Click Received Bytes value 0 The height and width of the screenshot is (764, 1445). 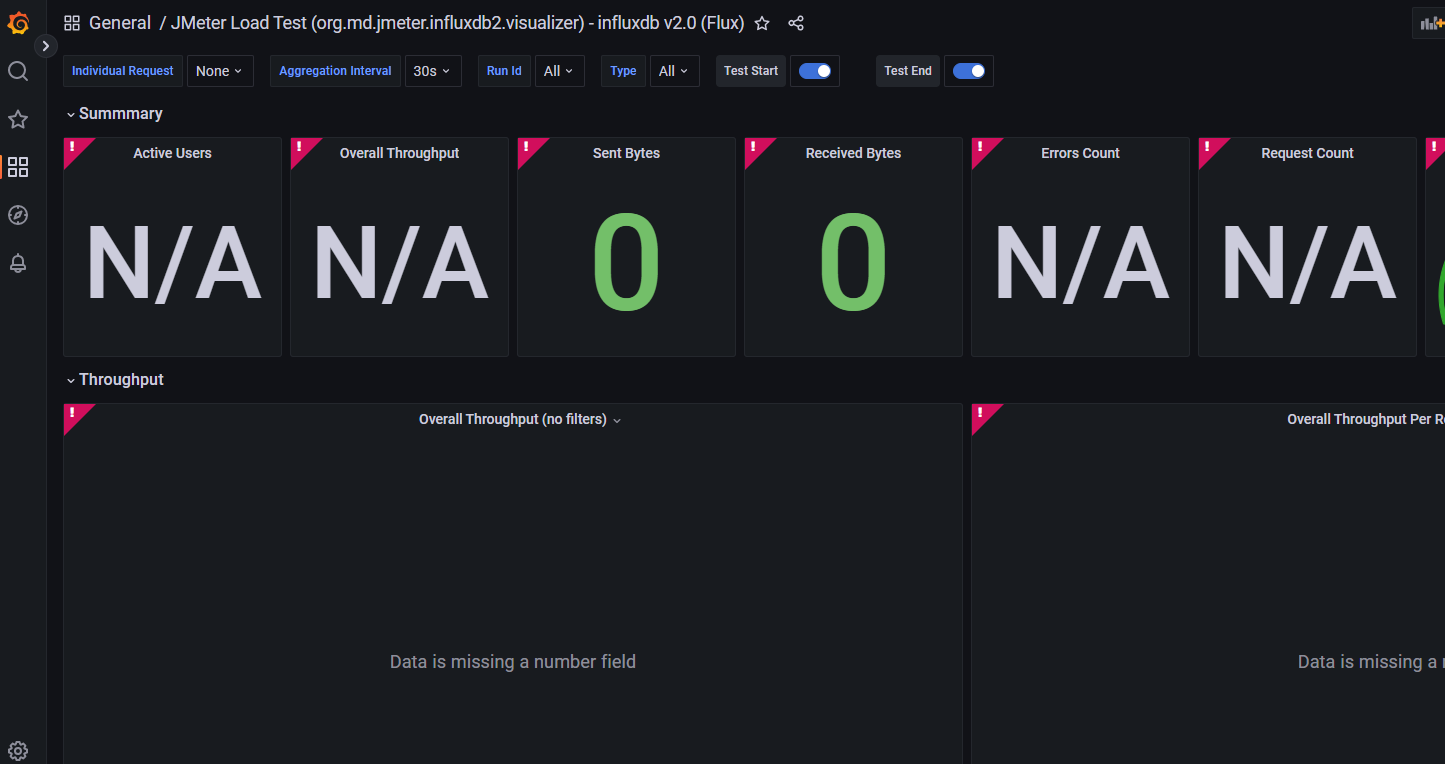point(853,264)
